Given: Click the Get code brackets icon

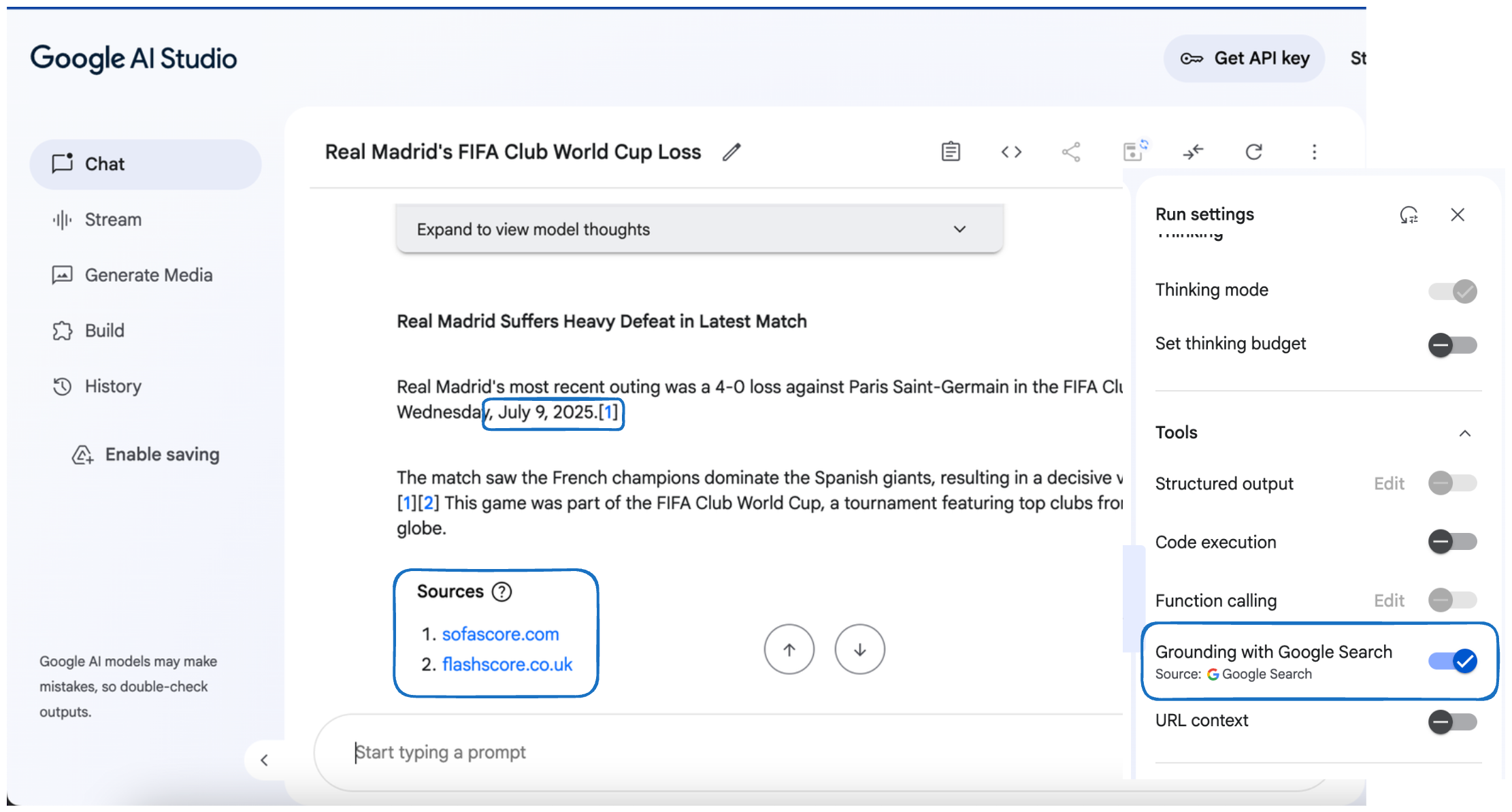Looking at the screenshot, I should pos(1011,152).
